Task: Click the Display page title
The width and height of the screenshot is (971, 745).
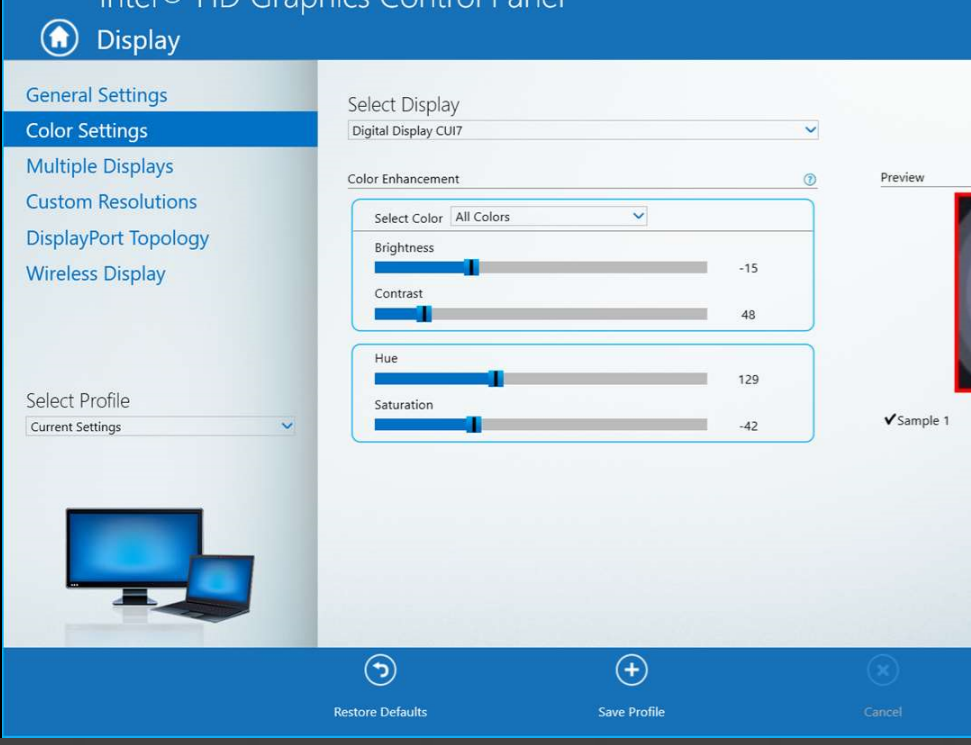Action: (138, 40)
